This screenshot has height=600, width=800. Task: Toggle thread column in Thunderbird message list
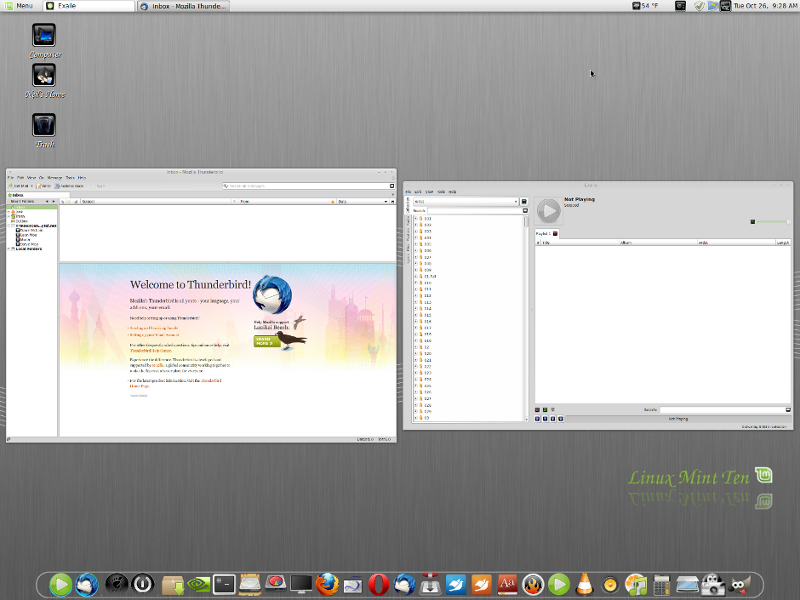[x=63, y=202]
